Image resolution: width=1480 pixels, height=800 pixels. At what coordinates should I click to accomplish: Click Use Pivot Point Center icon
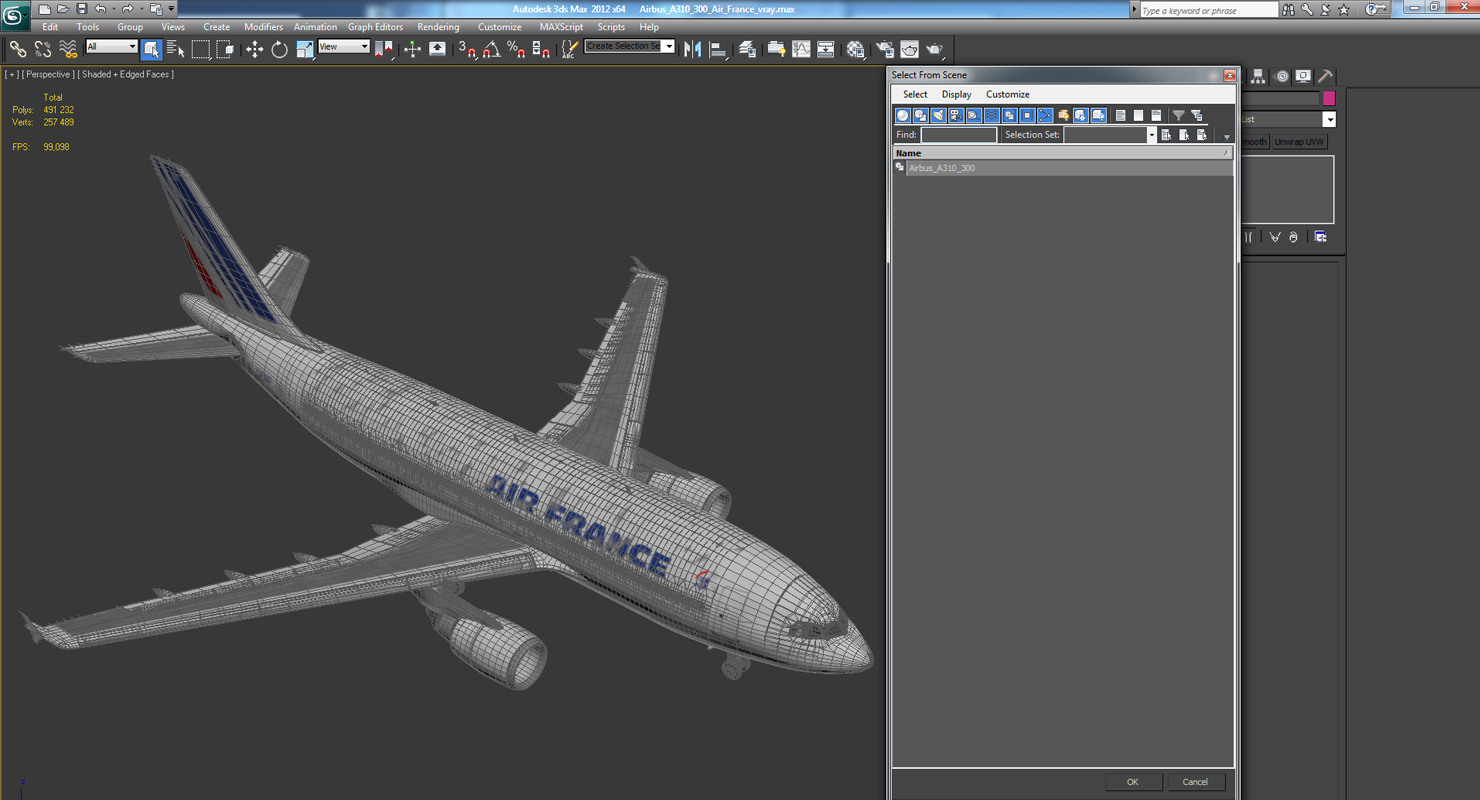pyautogui.click(x=384, y=49)
